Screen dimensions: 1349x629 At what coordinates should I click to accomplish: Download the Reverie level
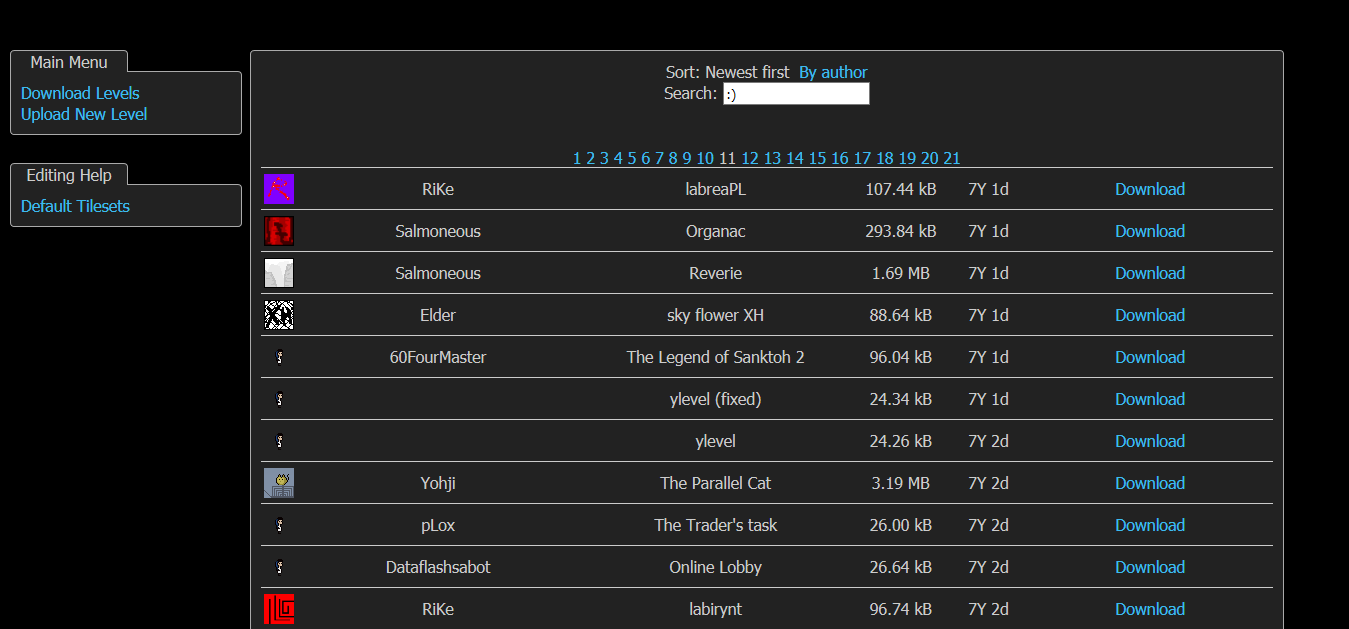tap(1150, 273)
